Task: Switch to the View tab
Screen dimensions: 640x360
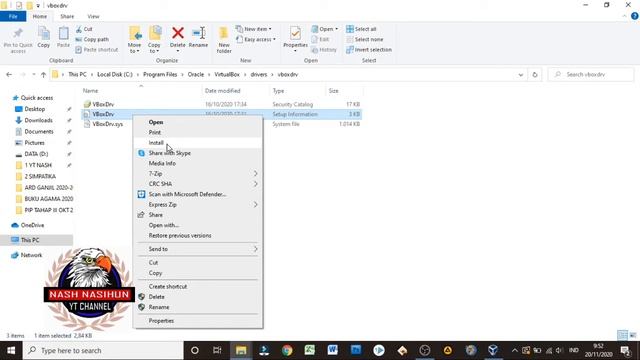Action: point(93,16)
